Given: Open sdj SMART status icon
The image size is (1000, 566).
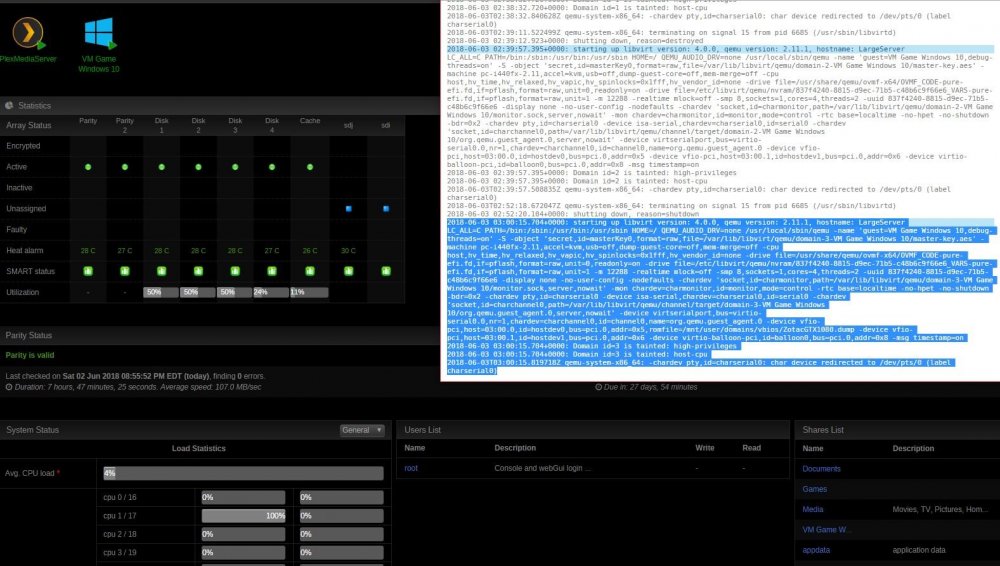Looking at the screenshot, I should tap(348, 271).
